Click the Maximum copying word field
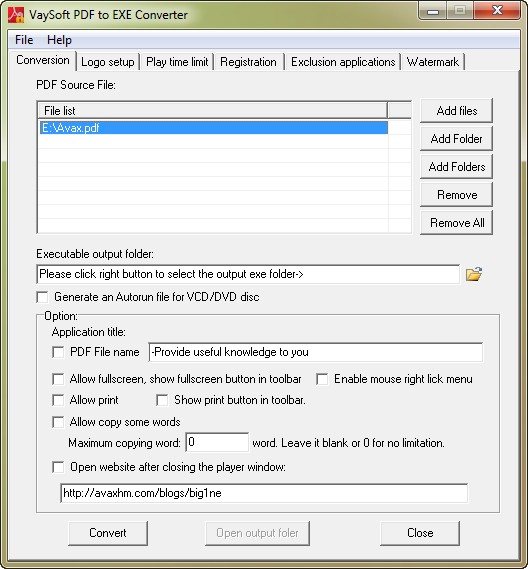This screenshot has height=569, width=528. click(x=217, y=442)
